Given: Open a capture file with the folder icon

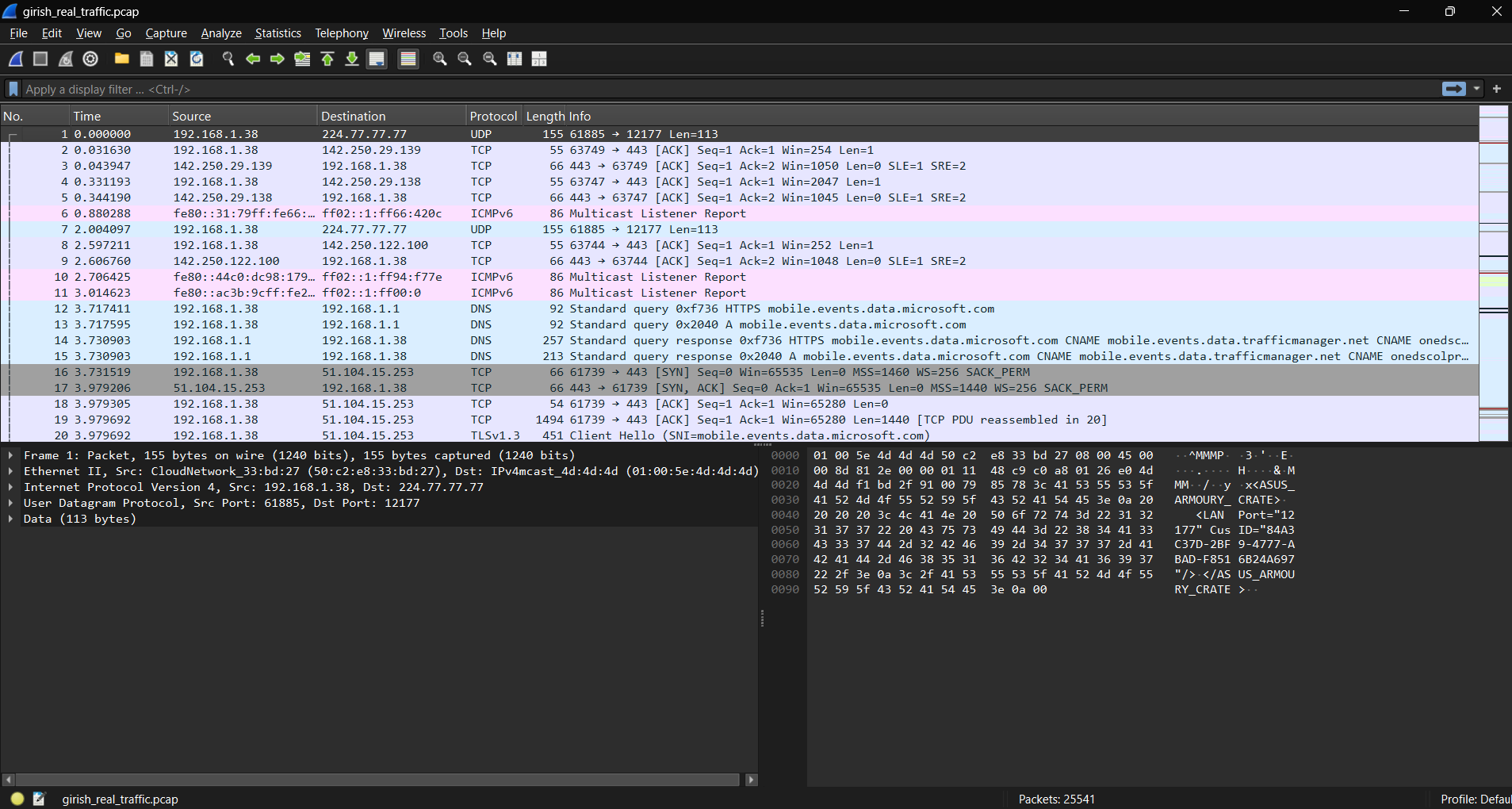Looking at the screenshot, I should 121,59.
